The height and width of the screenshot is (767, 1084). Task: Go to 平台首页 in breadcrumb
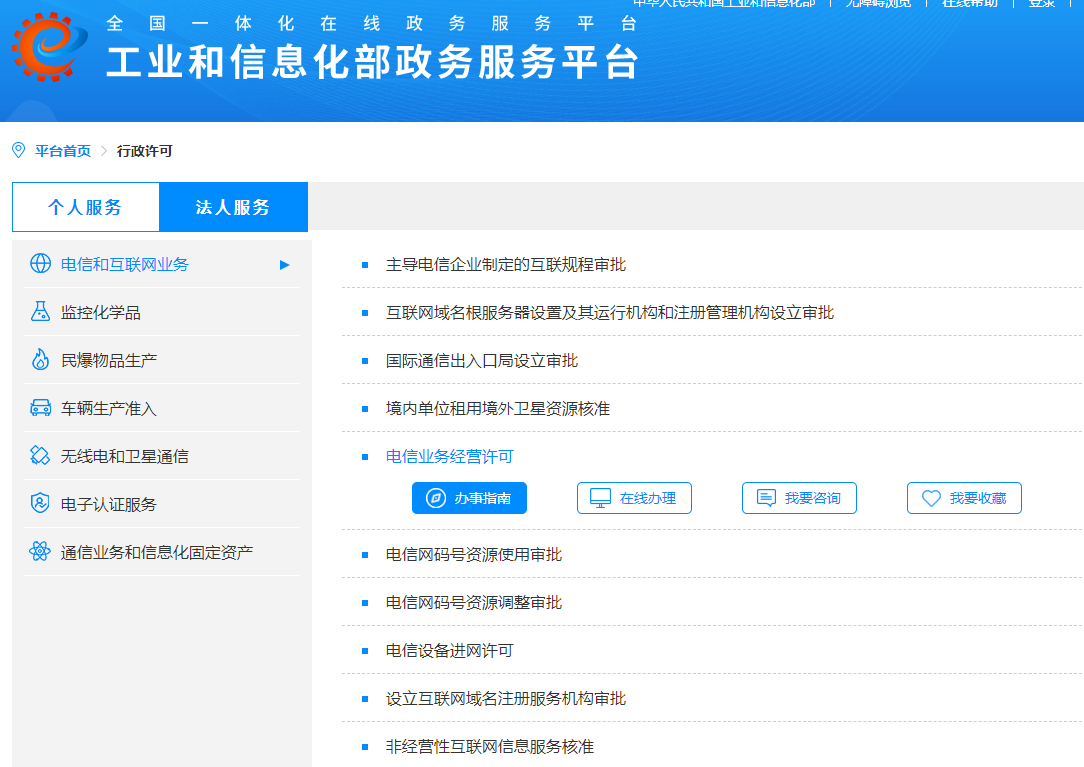[x=63, y=151]
